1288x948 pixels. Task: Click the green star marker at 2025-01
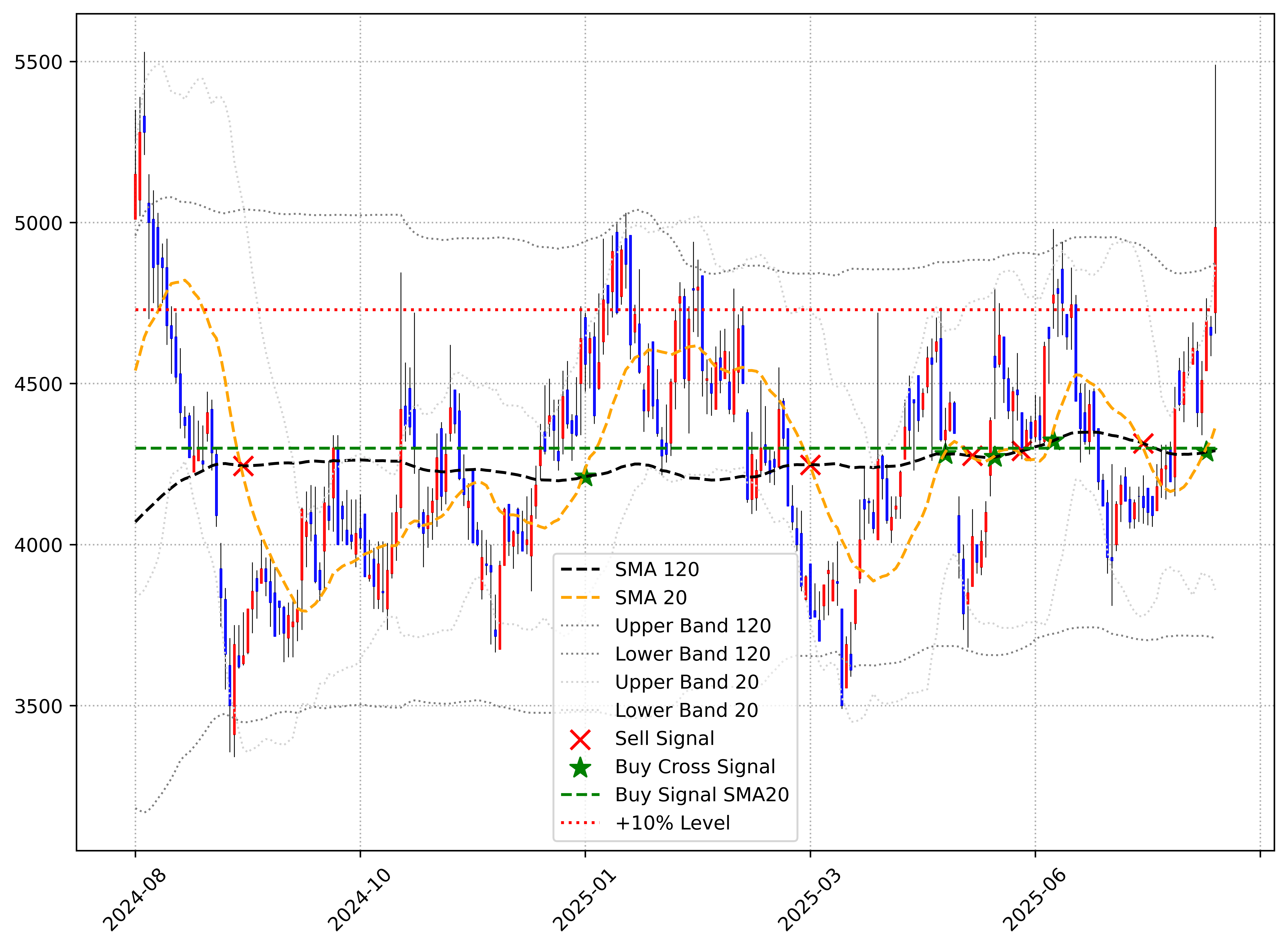coord(585,477)
